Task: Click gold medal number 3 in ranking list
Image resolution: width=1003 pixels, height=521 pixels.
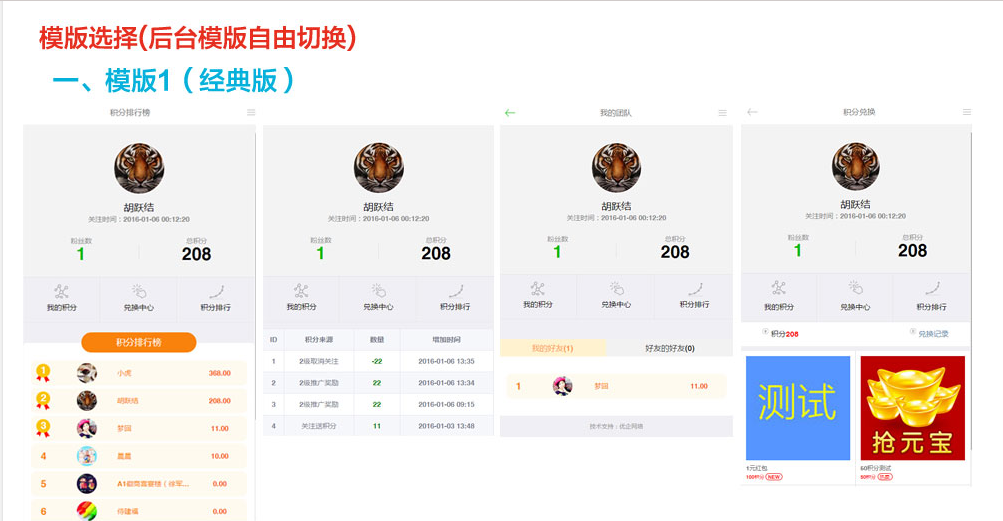Action: point(43,428)
